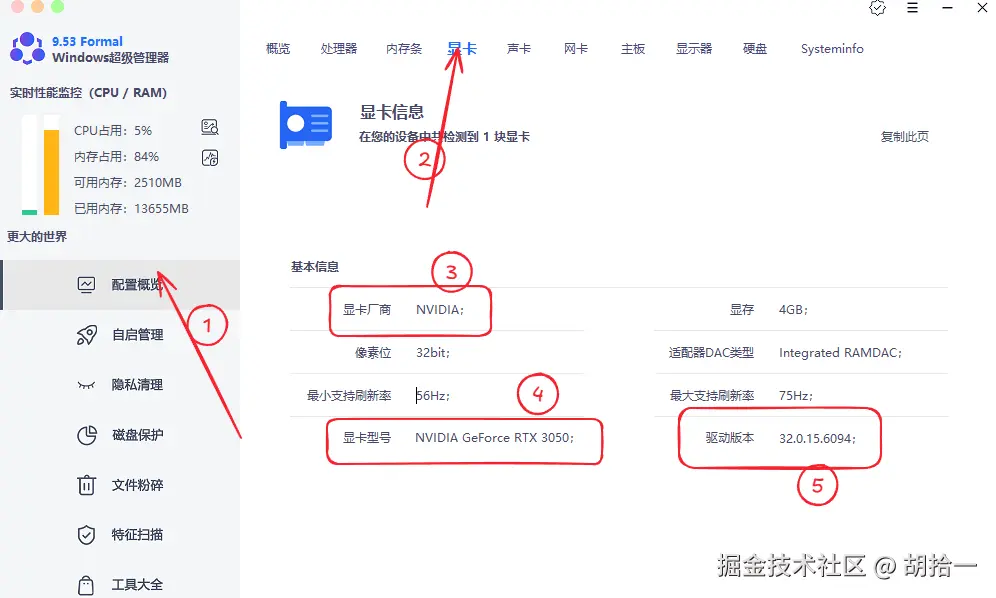Open the CPU monitor icon beside CPU占用
The image size is (996, 598).
click(210, 127)
